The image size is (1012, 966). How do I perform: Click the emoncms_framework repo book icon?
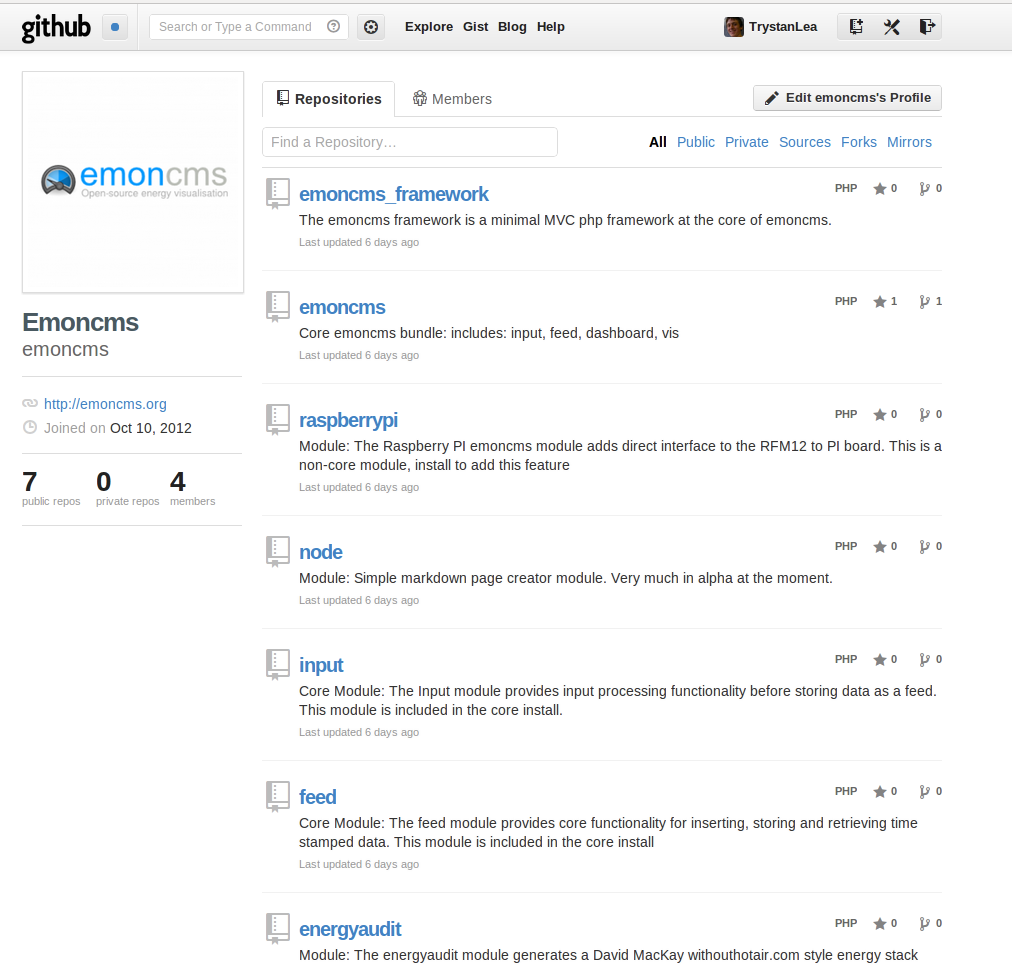(278, 194)
